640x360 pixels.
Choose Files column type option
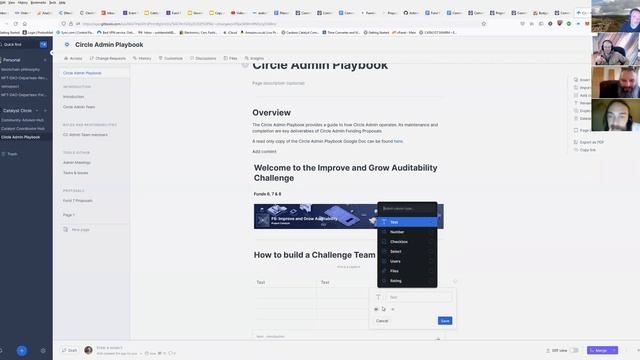407,271
